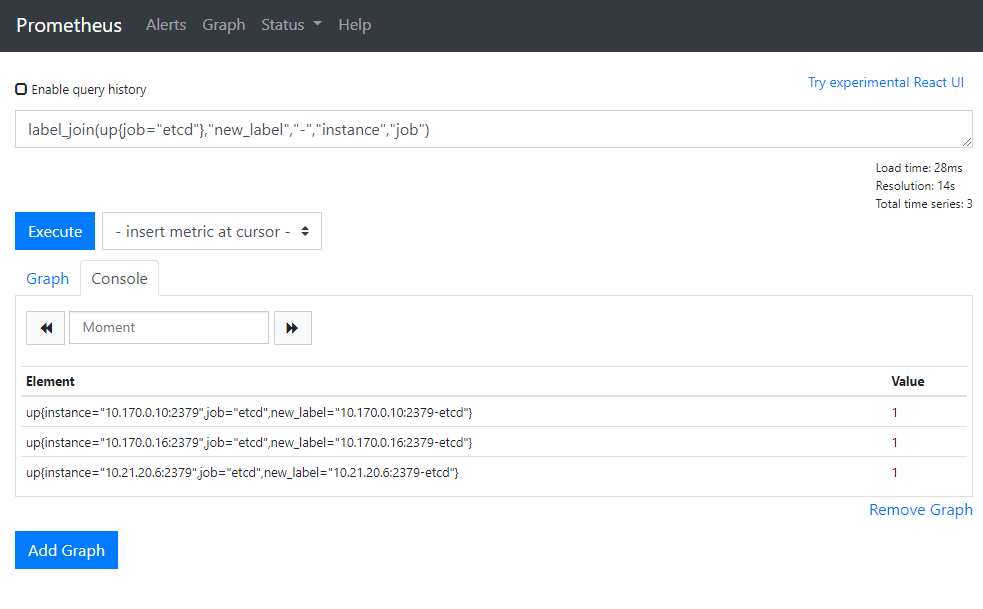This screenshot has width=983, height=609.
Task: Open Alerts in the navbar
Action: coord(166,25)
